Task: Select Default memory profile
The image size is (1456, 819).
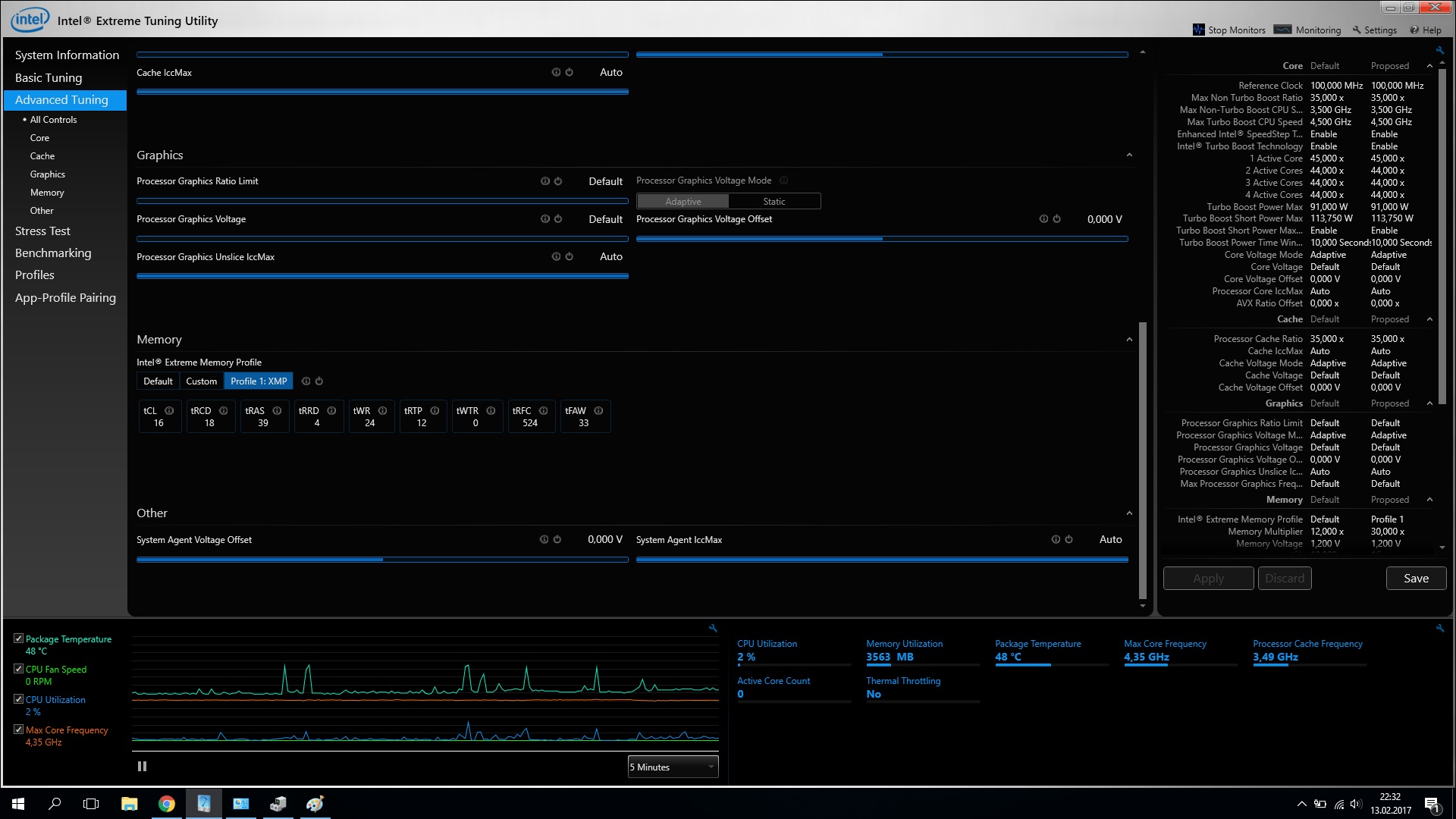Action: click(x=158, y=381)
